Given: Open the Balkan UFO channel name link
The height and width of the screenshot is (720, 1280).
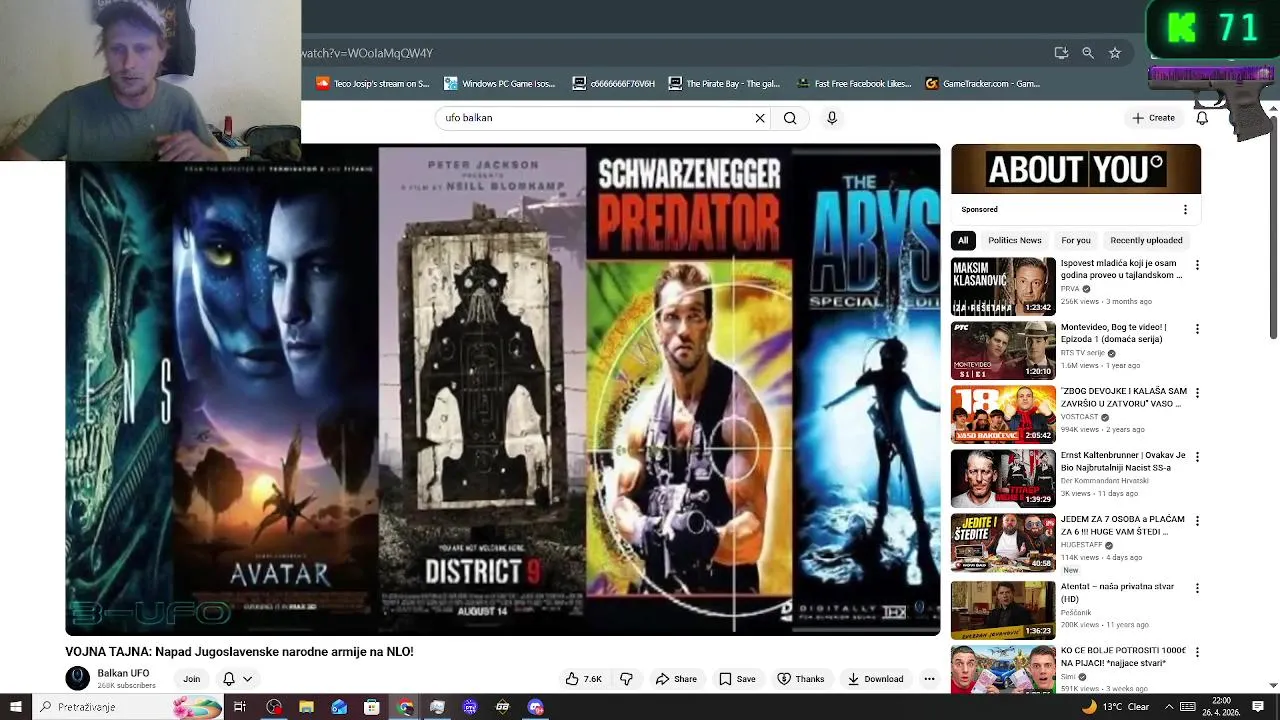Looking at the screenshot, I should coord(123,673).
